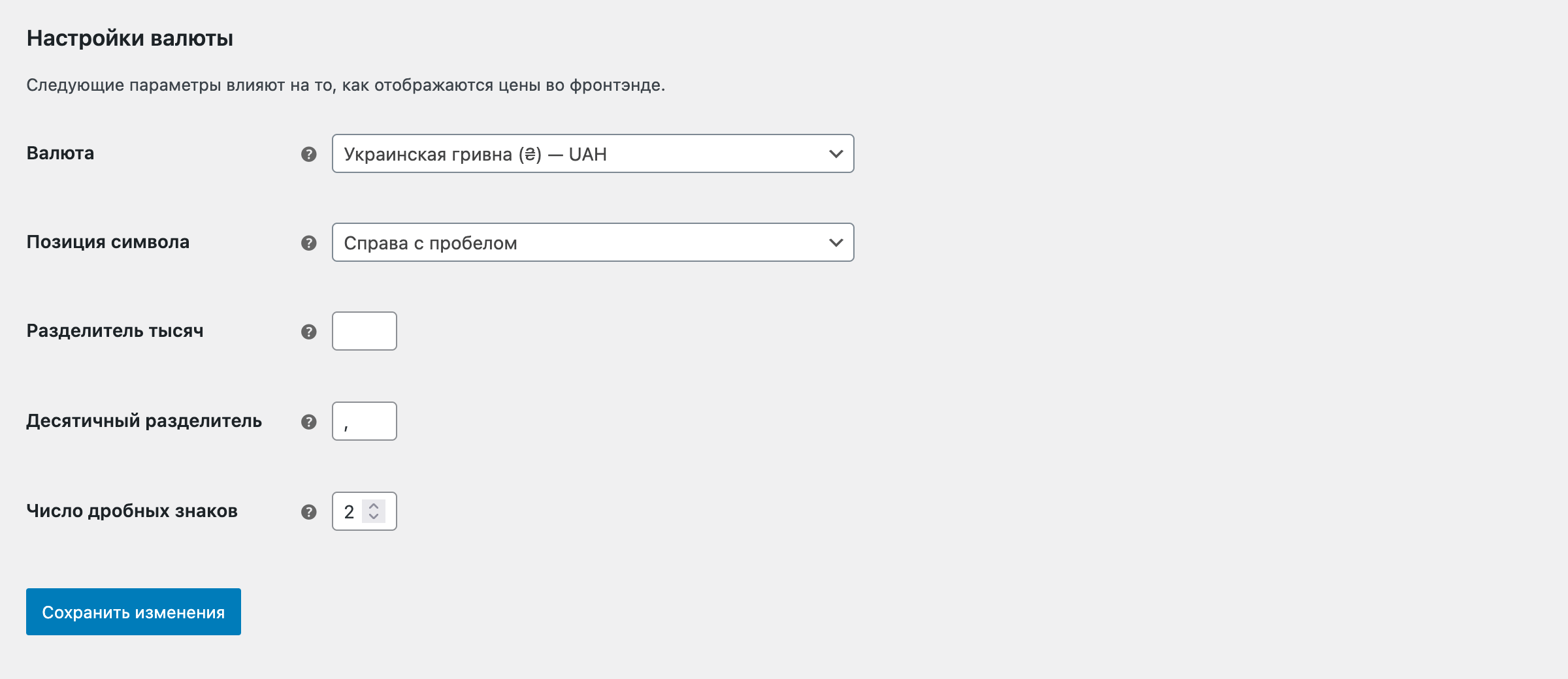This screenshot has width=1568, height=679.
Task: Click the number of decimals field showing 2
Action: [x=349, y=512]
